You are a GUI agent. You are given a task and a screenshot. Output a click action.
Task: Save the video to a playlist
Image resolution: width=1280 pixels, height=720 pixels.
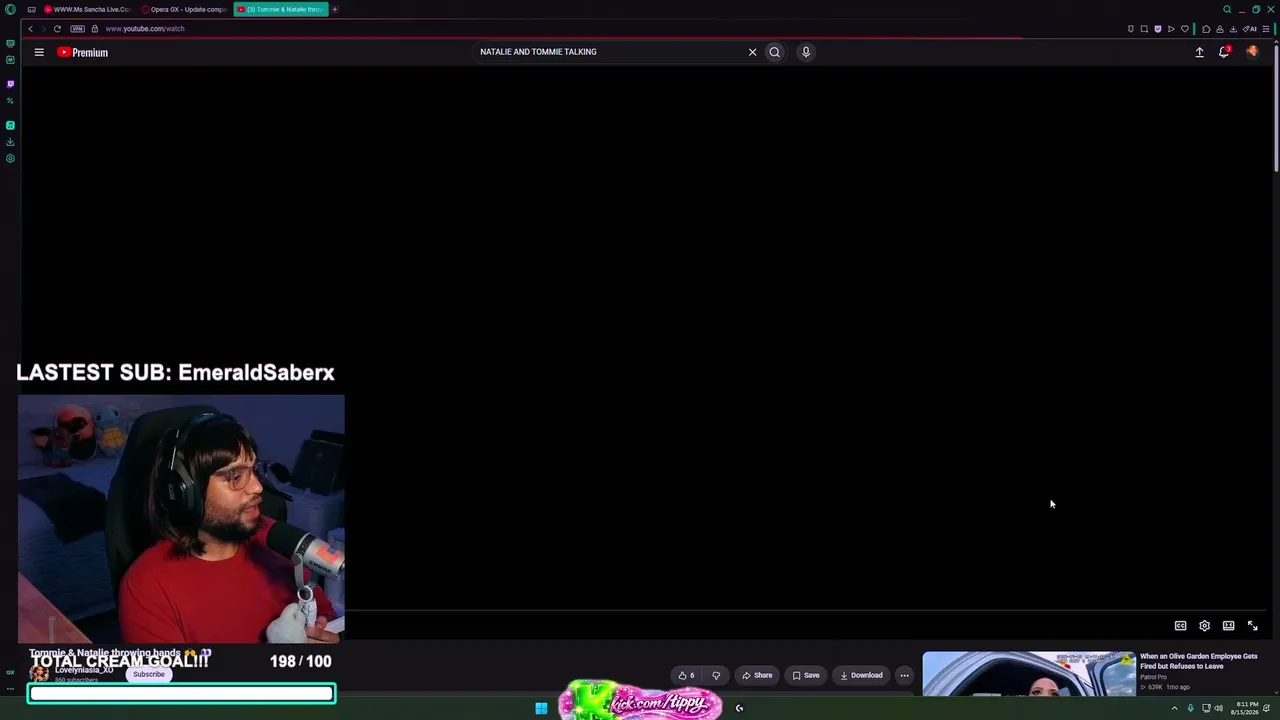pyautogui.click(x=806, y=675)
